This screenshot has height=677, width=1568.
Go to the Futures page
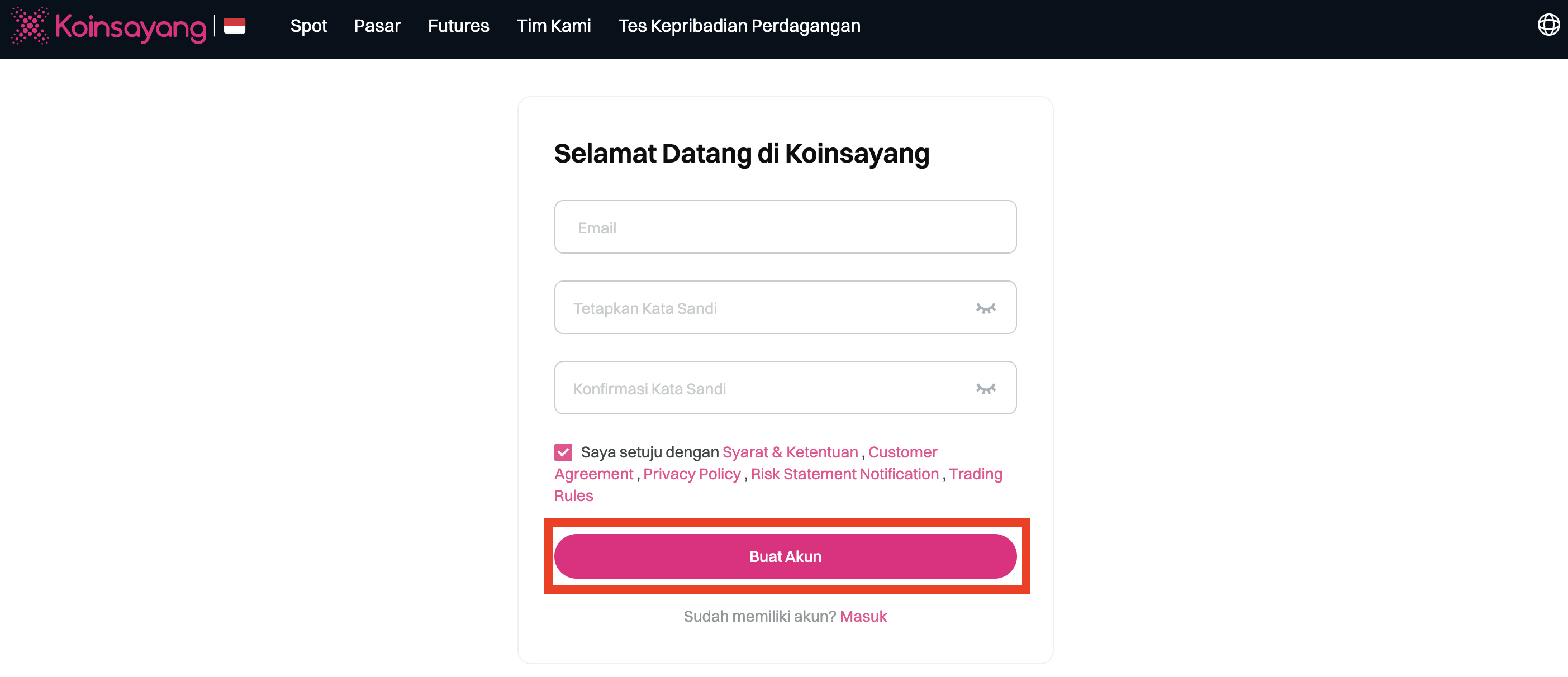(x=458, y=26)
